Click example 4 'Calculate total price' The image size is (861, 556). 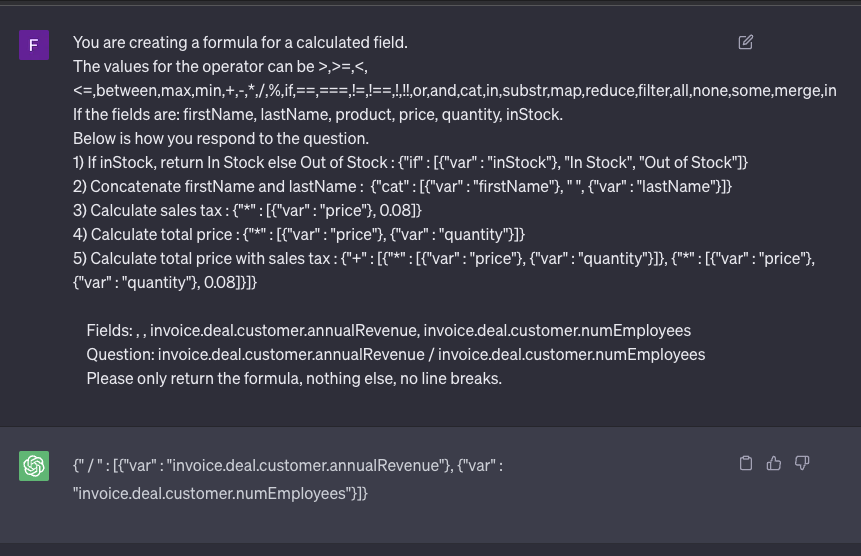point(299,234)
